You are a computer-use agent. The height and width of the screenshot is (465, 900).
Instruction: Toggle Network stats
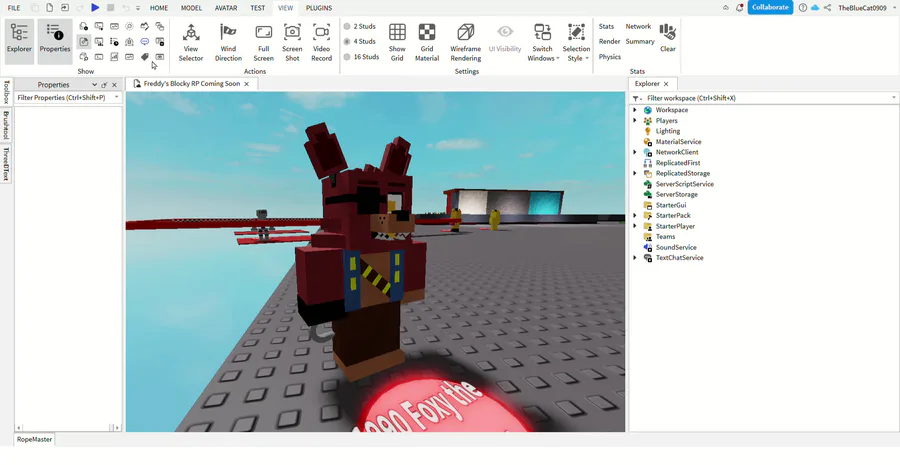click(638, 26)
